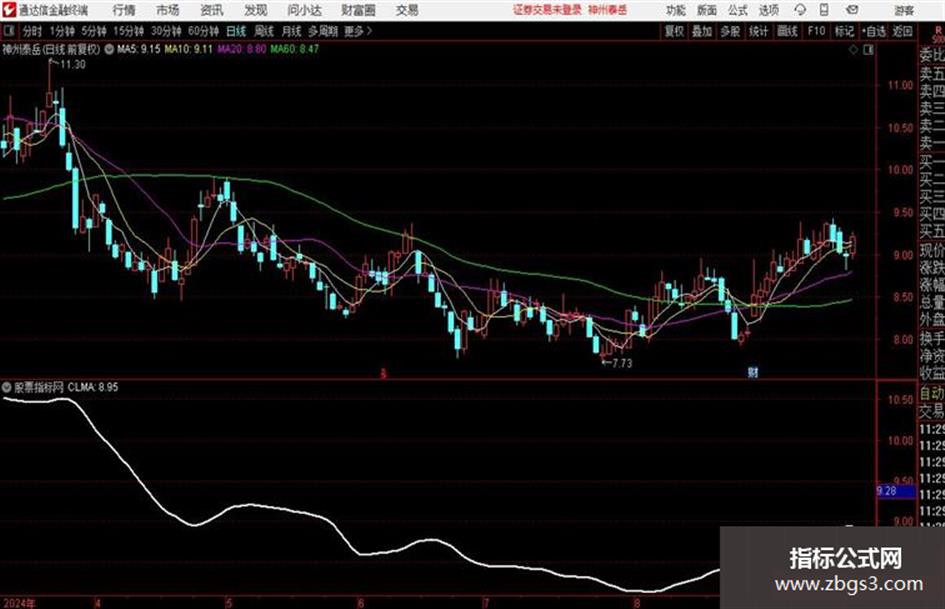
Task: Click the 游客 guest account label
Action: click(x=904, y=10)
